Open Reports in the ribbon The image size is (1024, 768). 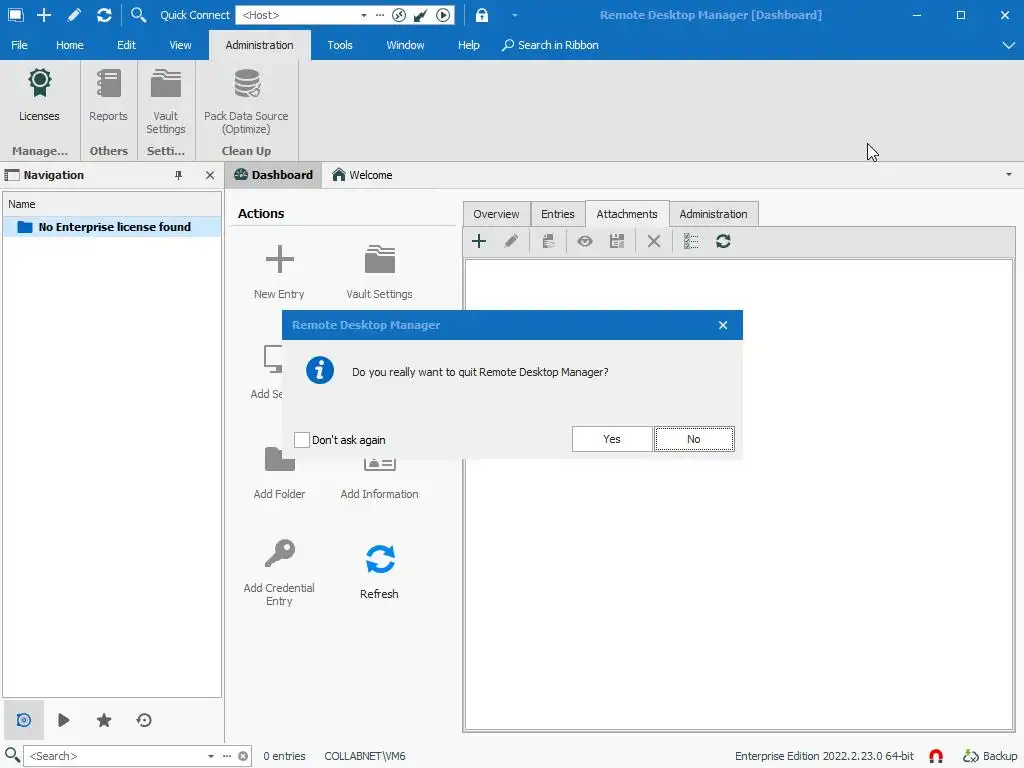[108, 95]
